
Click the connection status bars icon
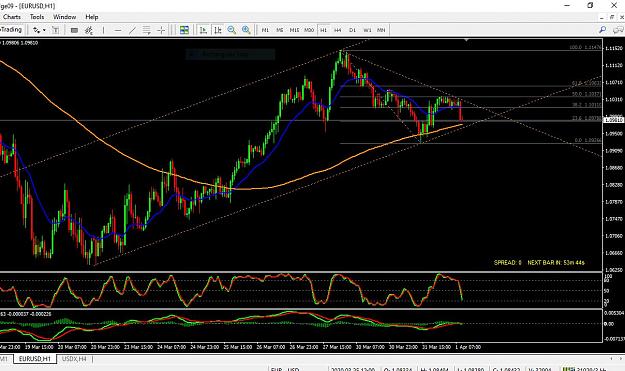pos(568,369)
